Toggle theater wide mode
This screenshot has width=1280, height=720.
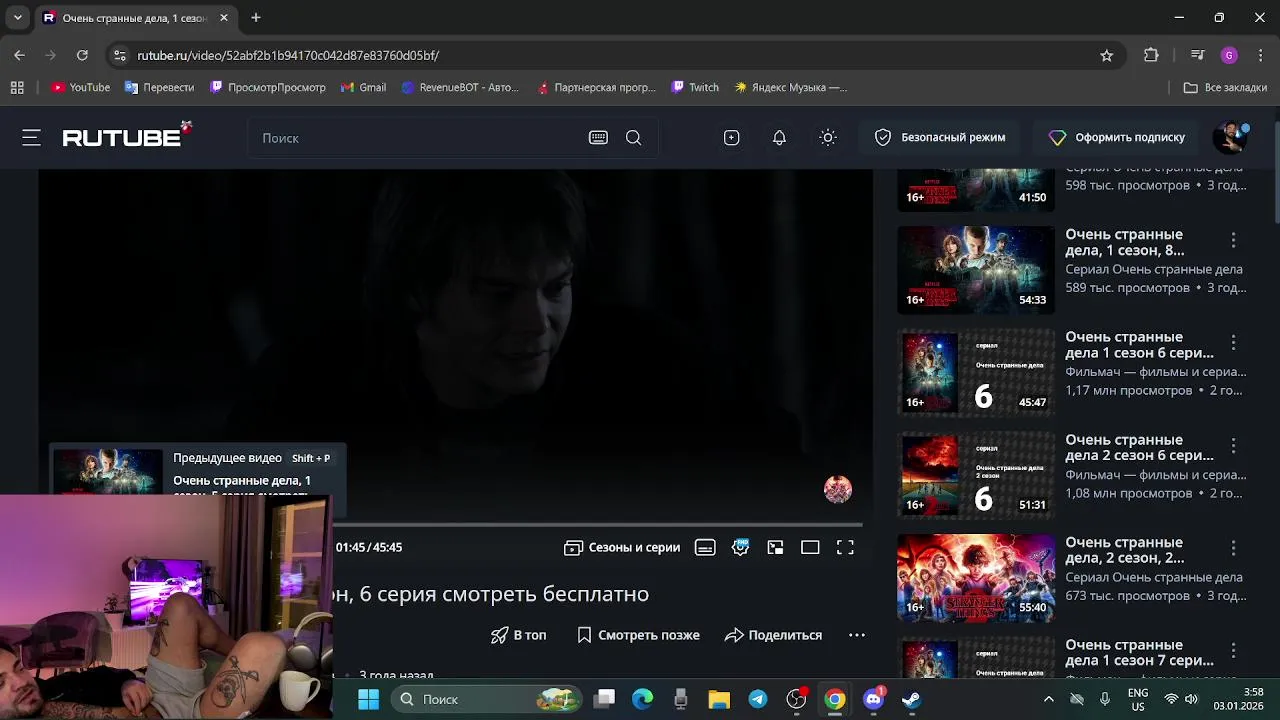click(x=810, y=547)
